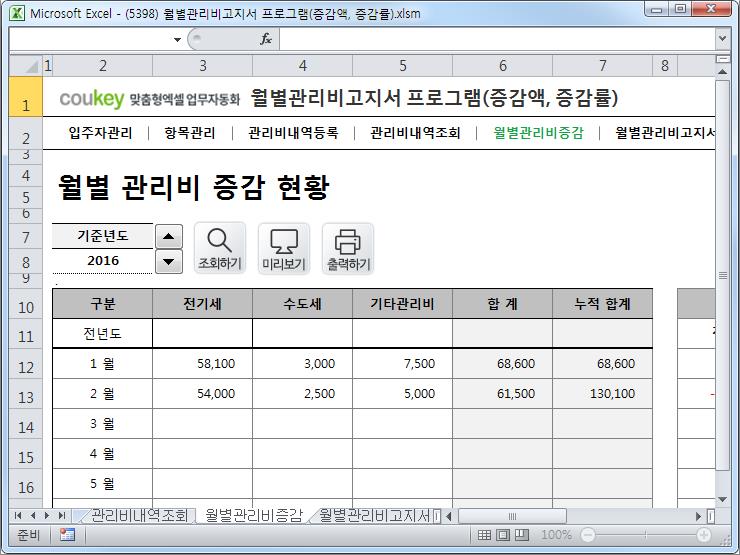Select the 월별관리비증감 sheet tab
Screen dimensions: 740x555
tap(254, 515)
